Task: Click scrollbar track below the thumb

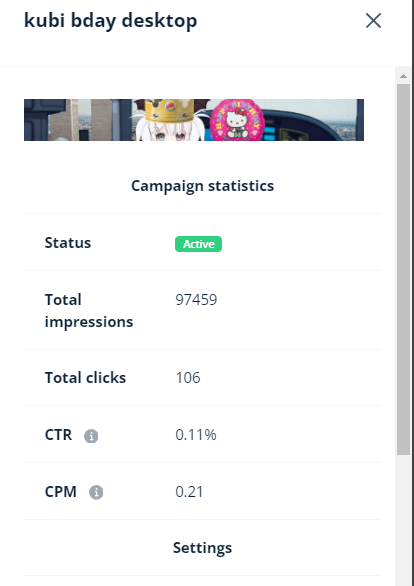Action: (x=404, y=519)
